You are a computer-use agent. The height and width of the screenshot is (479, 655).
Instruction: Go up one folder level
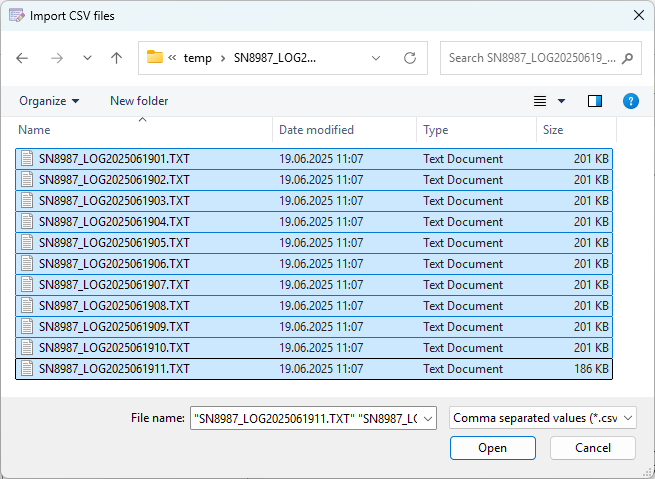117,58
